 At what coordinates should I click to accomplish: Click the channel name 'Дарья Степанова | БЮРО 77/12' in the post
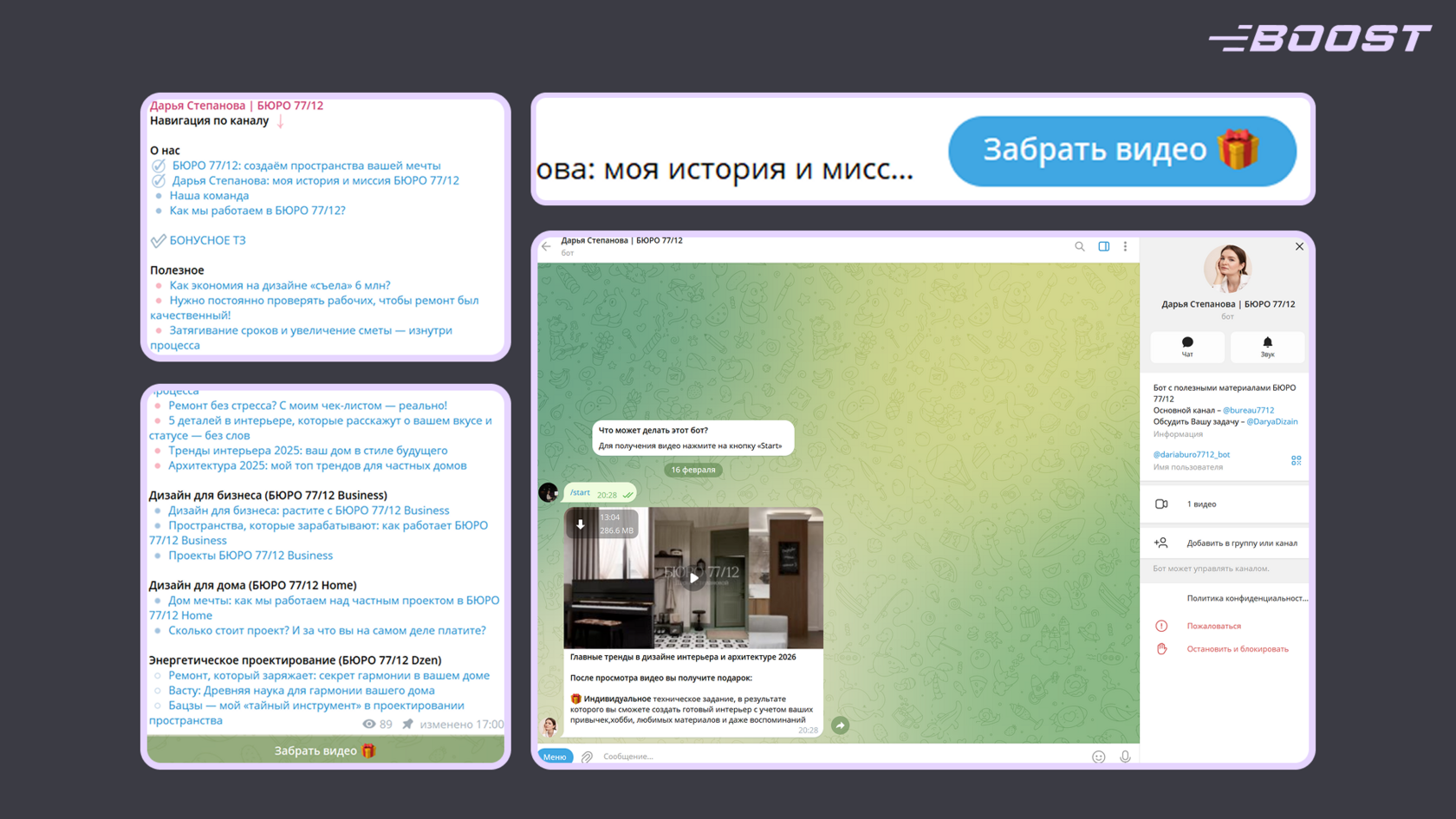pyautogui.click(x=237, y=106)
